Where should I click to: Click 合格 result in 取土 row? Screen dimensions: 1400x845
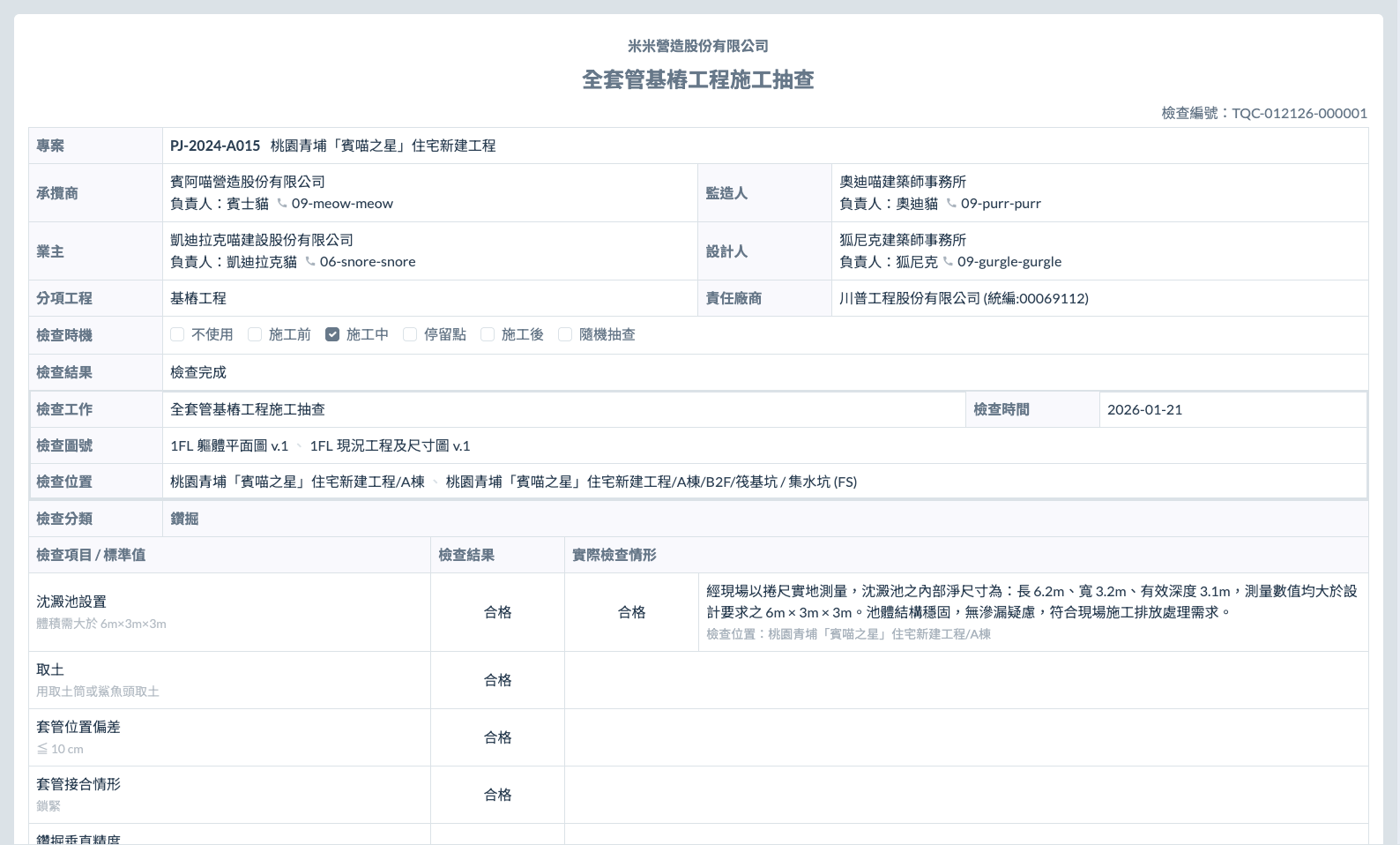pos(498,680)
